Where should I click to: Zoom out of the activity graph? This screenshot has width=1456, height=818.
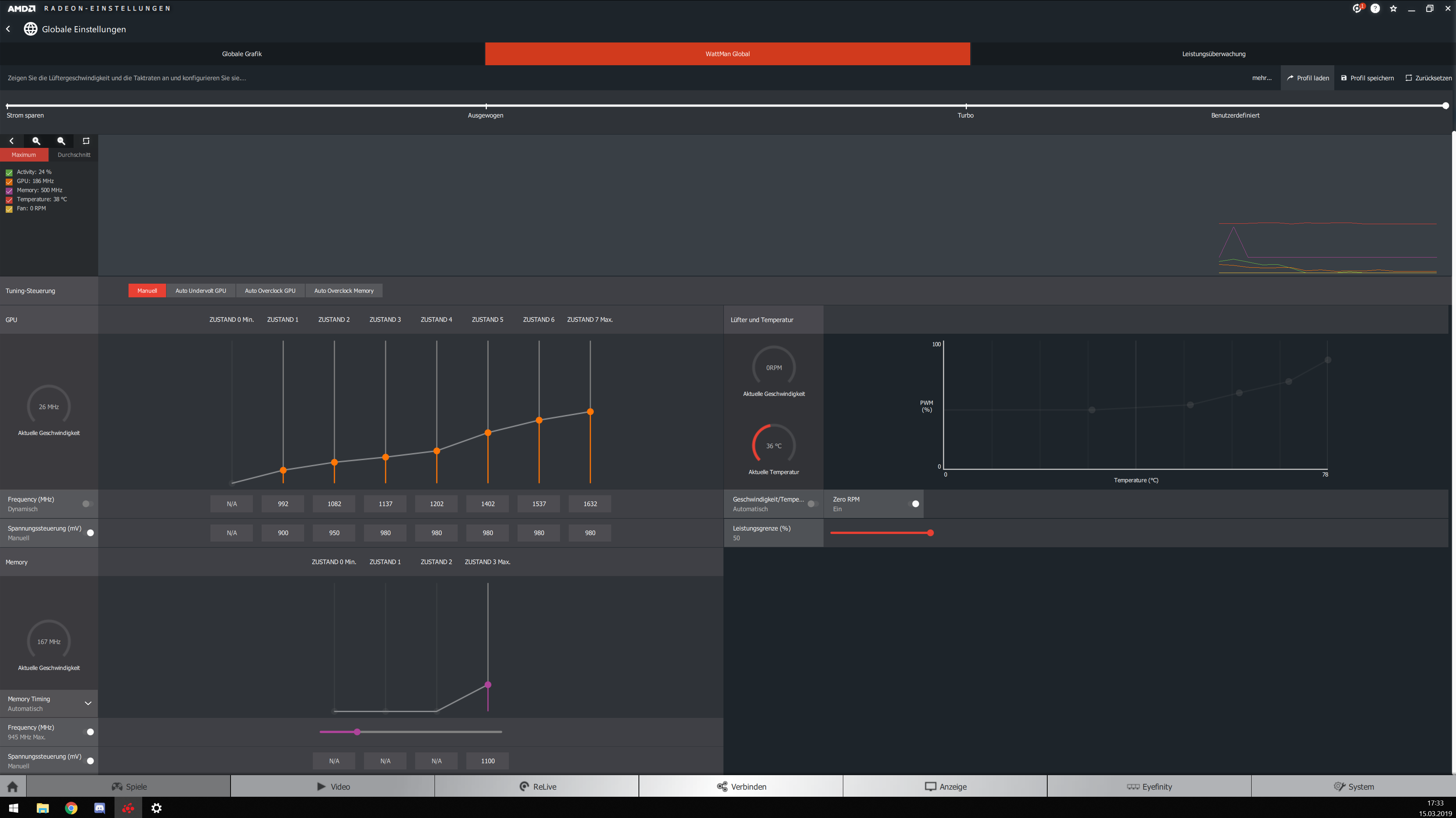61,141
